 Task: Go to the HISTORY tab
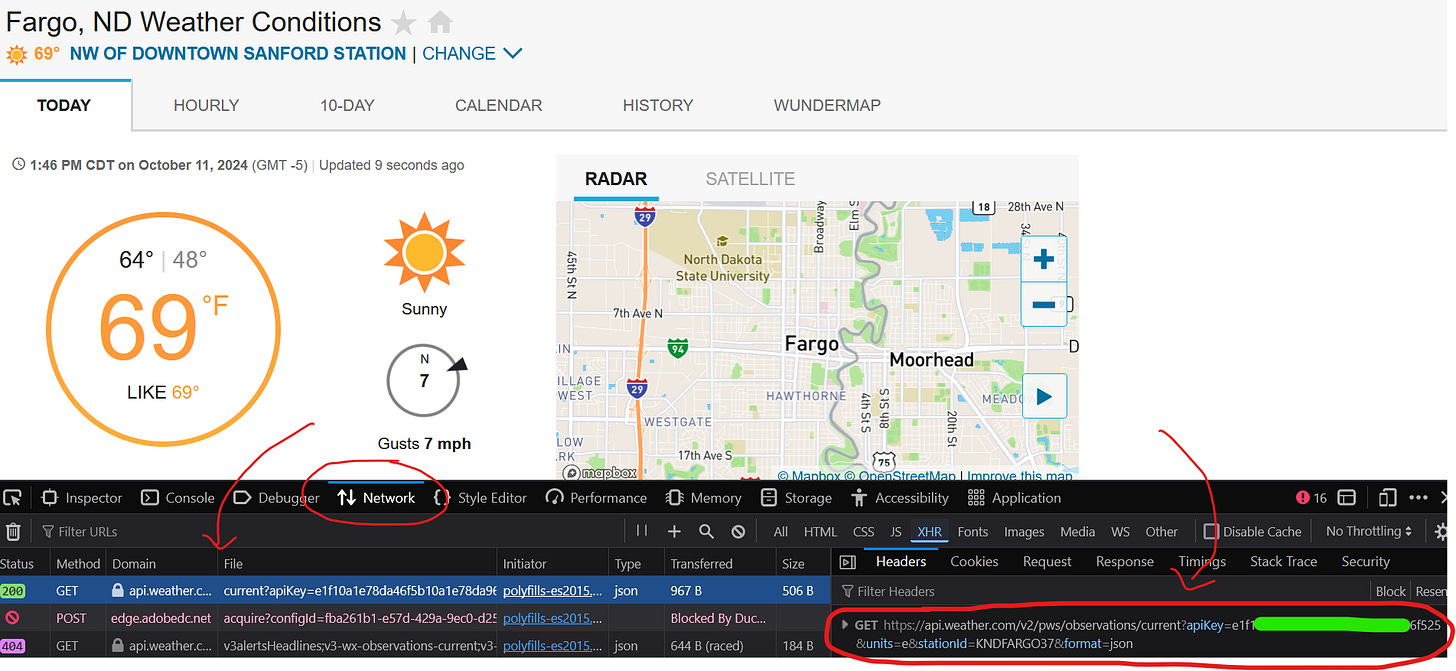pos(657,105)
